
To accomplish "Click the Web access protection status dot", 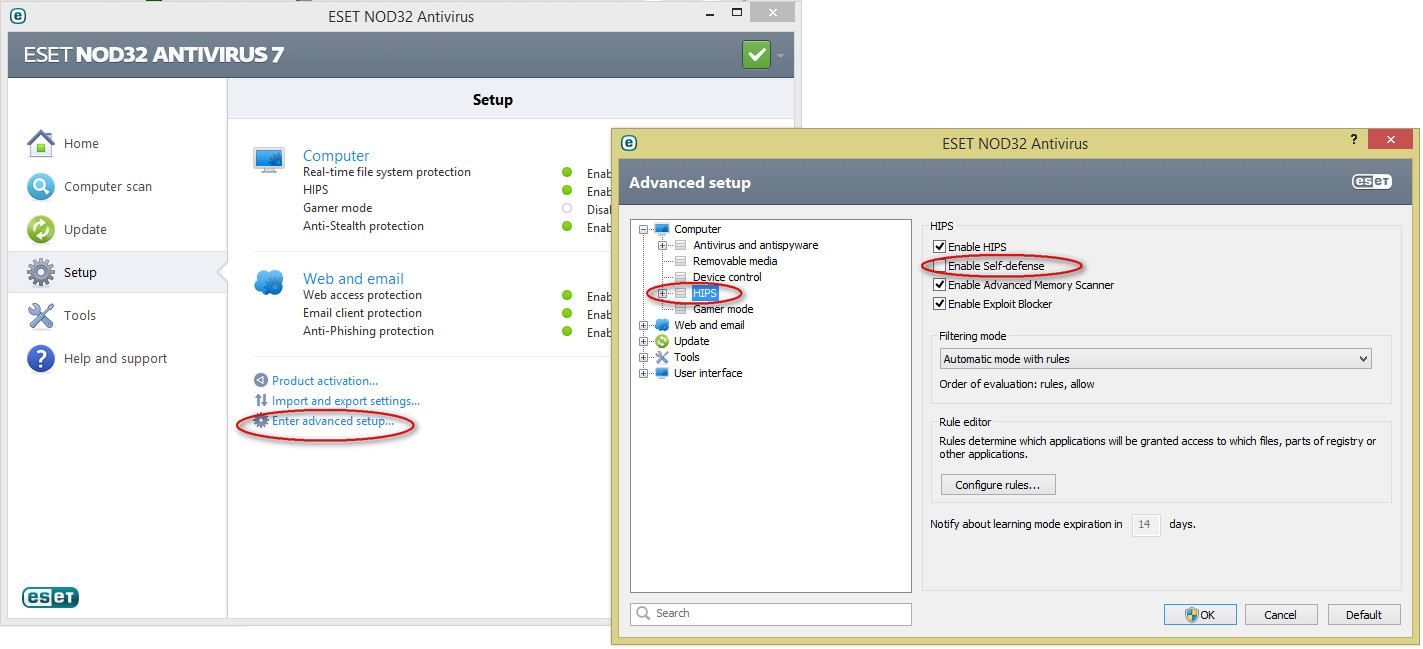I will [x=567, y=295].
